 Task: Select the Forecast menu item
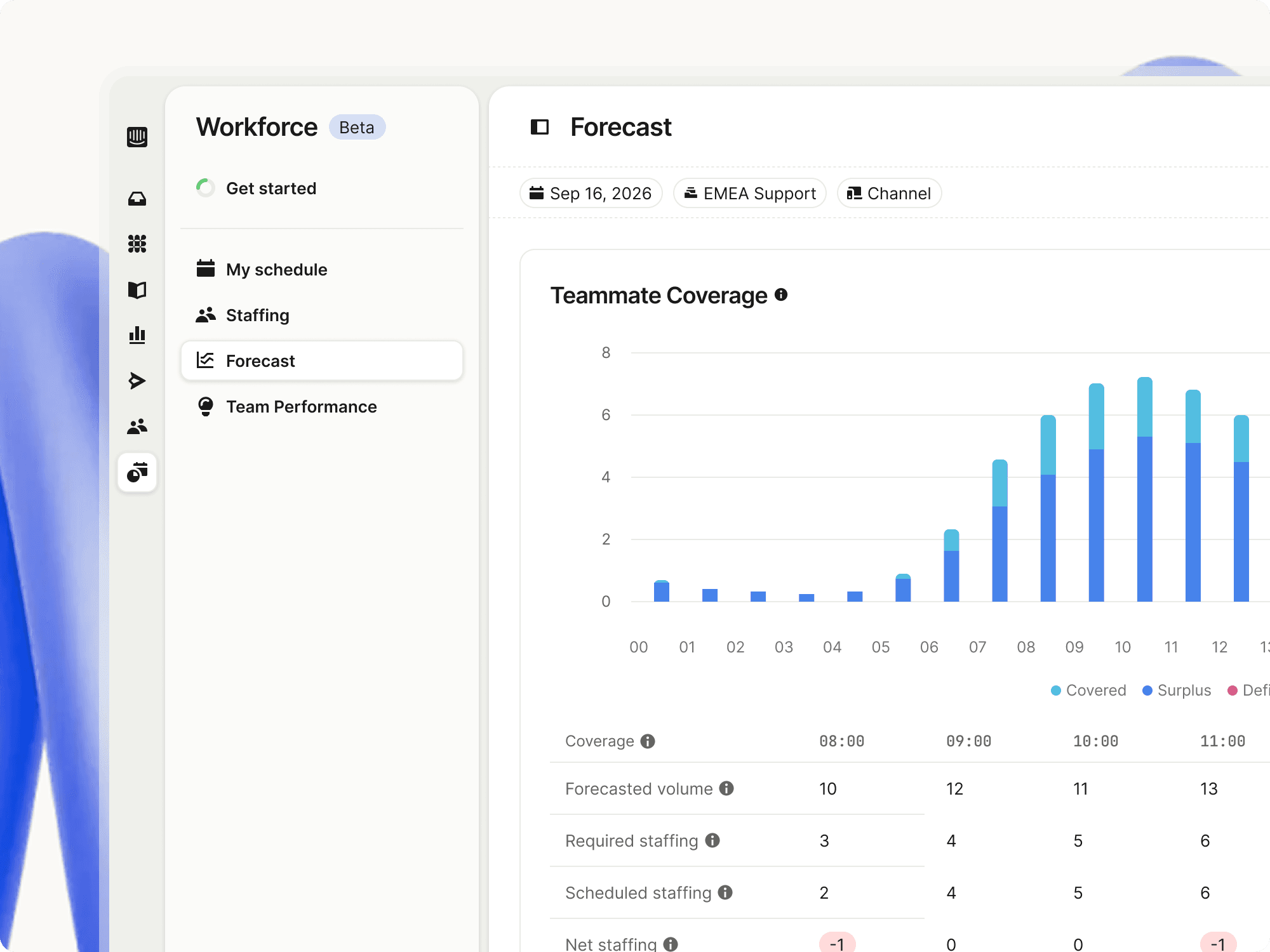pyautogui.click(x=322, y=361)
